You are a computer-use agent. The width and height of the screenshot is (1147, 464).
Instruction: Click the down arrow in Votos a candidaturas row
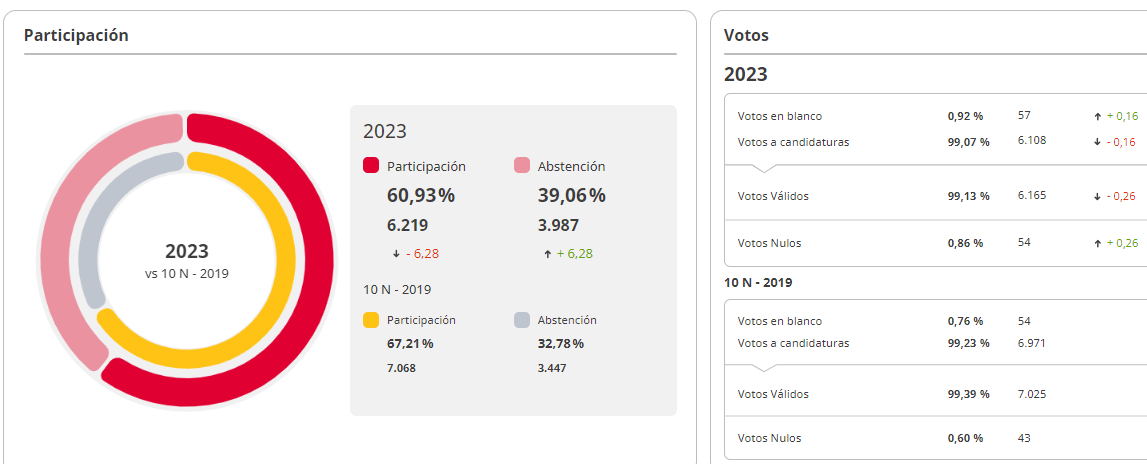(x=1097, y=142)
